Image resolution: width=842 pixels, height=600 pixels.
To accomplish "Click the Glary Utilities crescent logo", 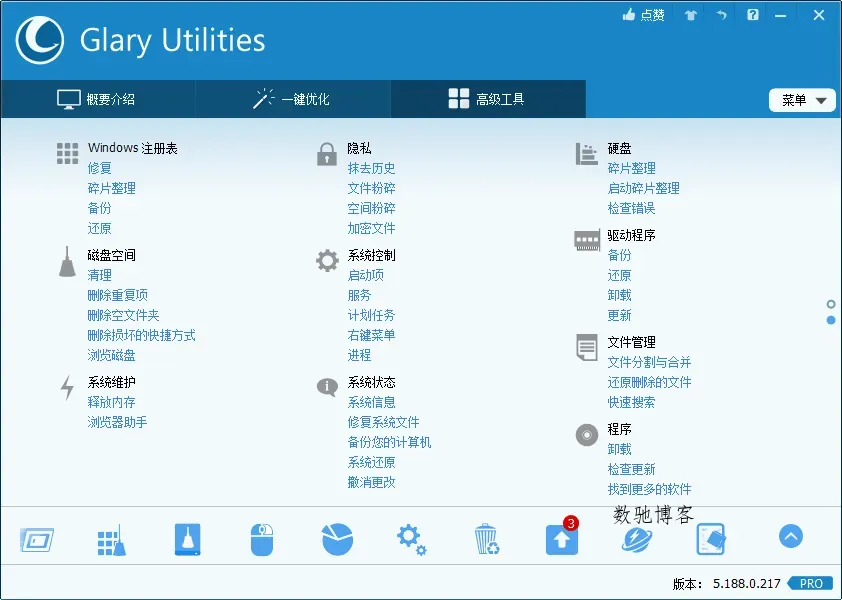I will 40,40.
